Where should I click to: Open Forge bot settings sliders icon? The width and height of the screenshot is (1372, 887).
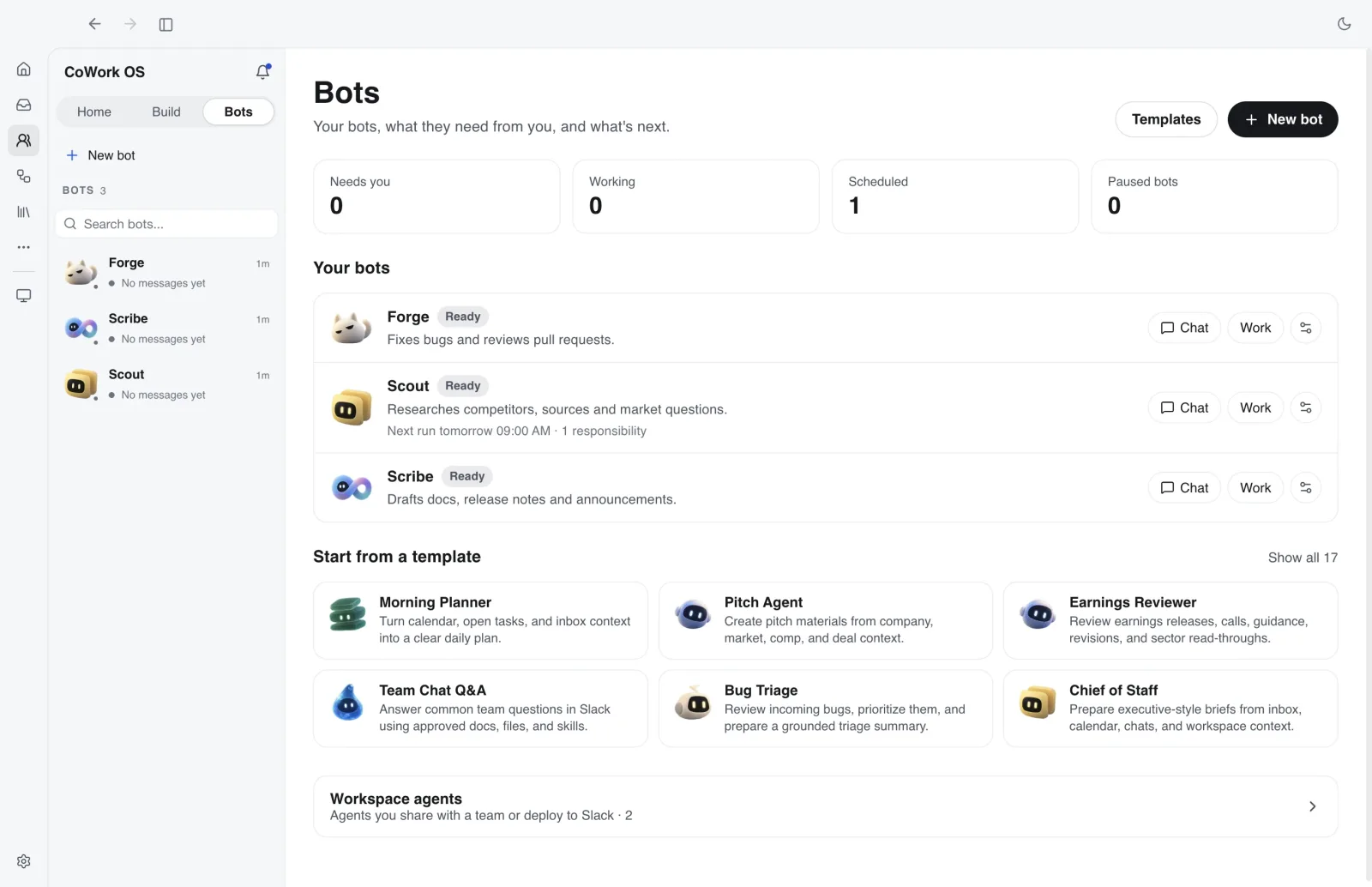pyautogui.click(x=1305, y=328)
